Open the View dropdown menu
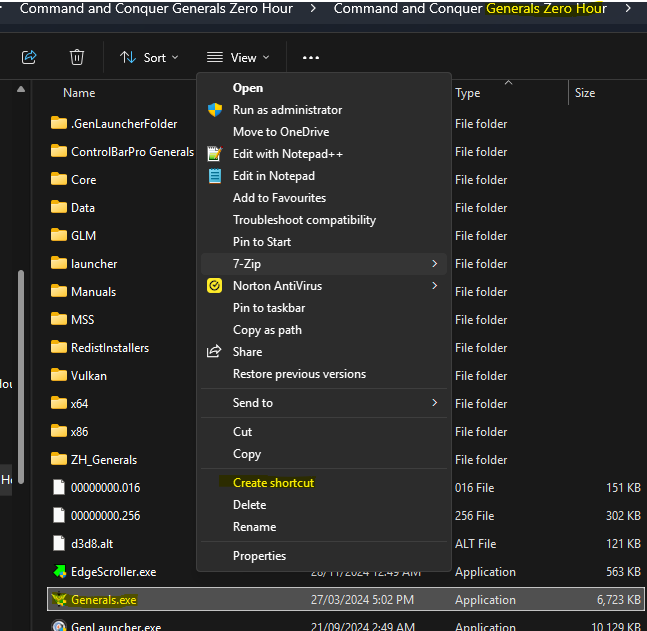The image size is (647, 631). 238,58
